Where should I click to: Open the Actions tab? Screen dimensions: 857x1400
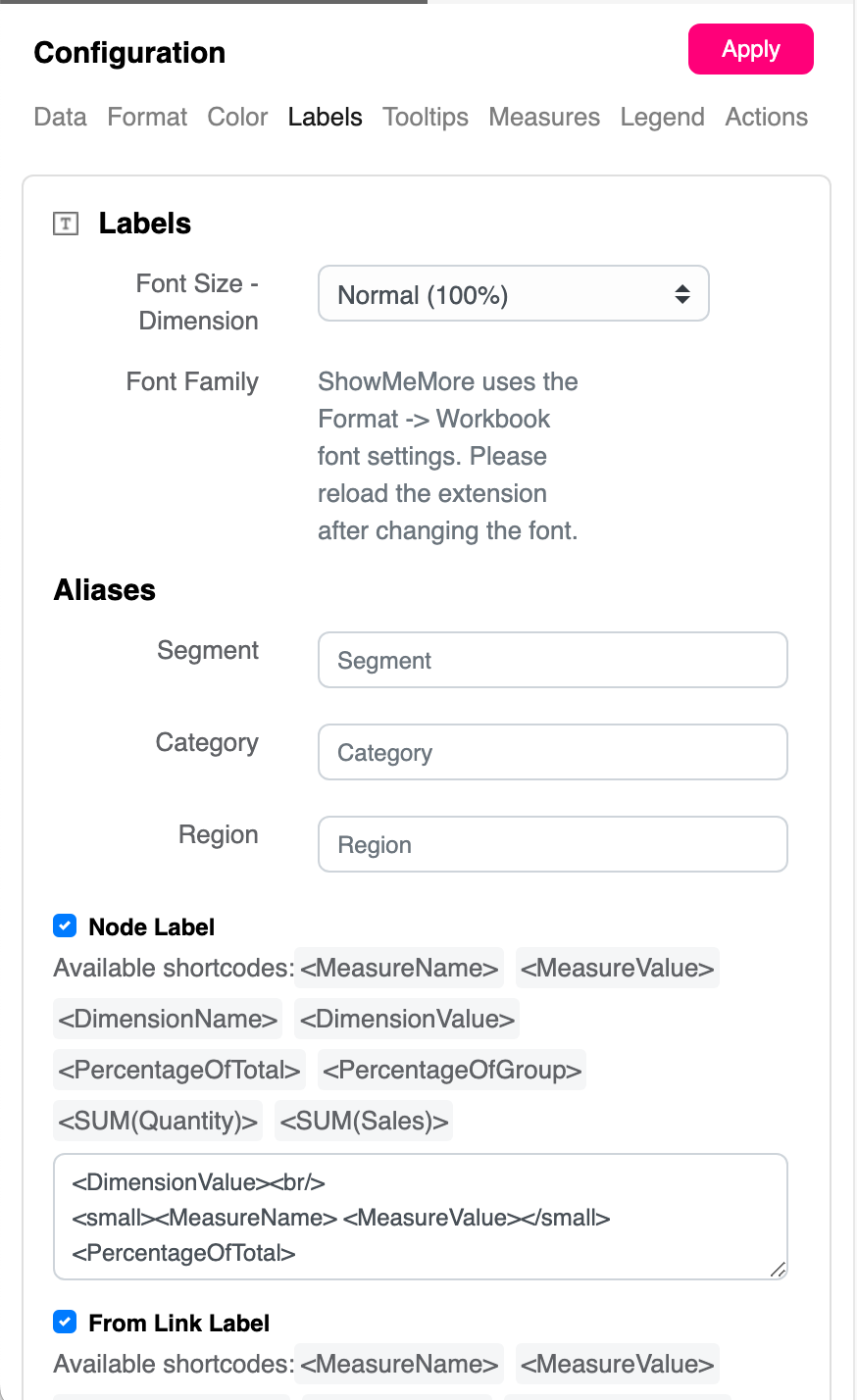(x=767, y=117)
